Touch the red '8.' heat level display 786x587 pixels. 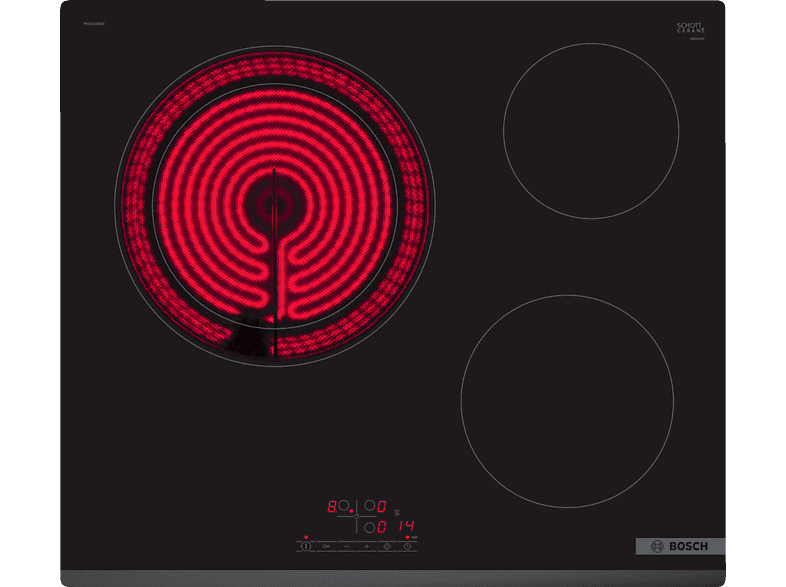[x=332, y=506]
